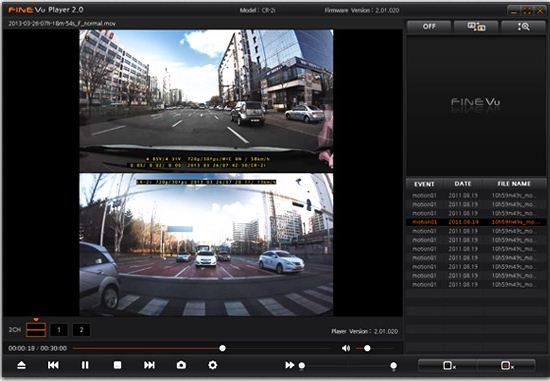Sort list by the EVENT column header
Image resolution: width=550 pixels, height=381 pixels.
click(424, 184)
